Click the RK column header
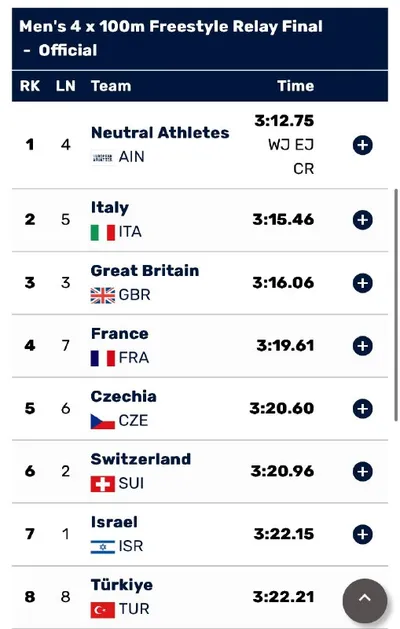Viewport: 400px width, 629px height. click(30, 86)
